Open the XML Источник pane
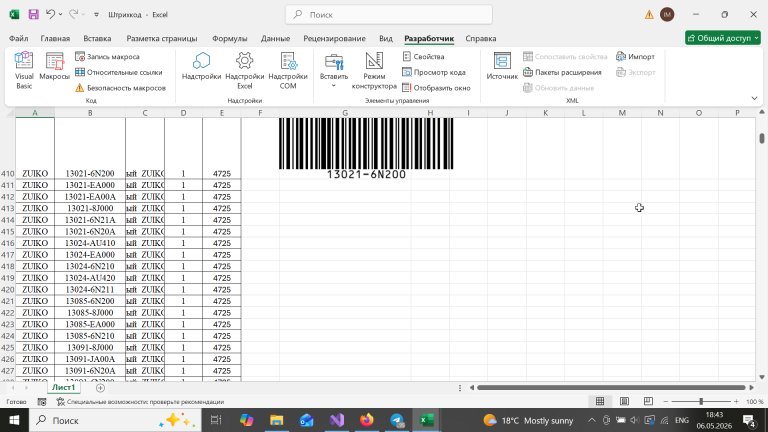 (502, 66)
